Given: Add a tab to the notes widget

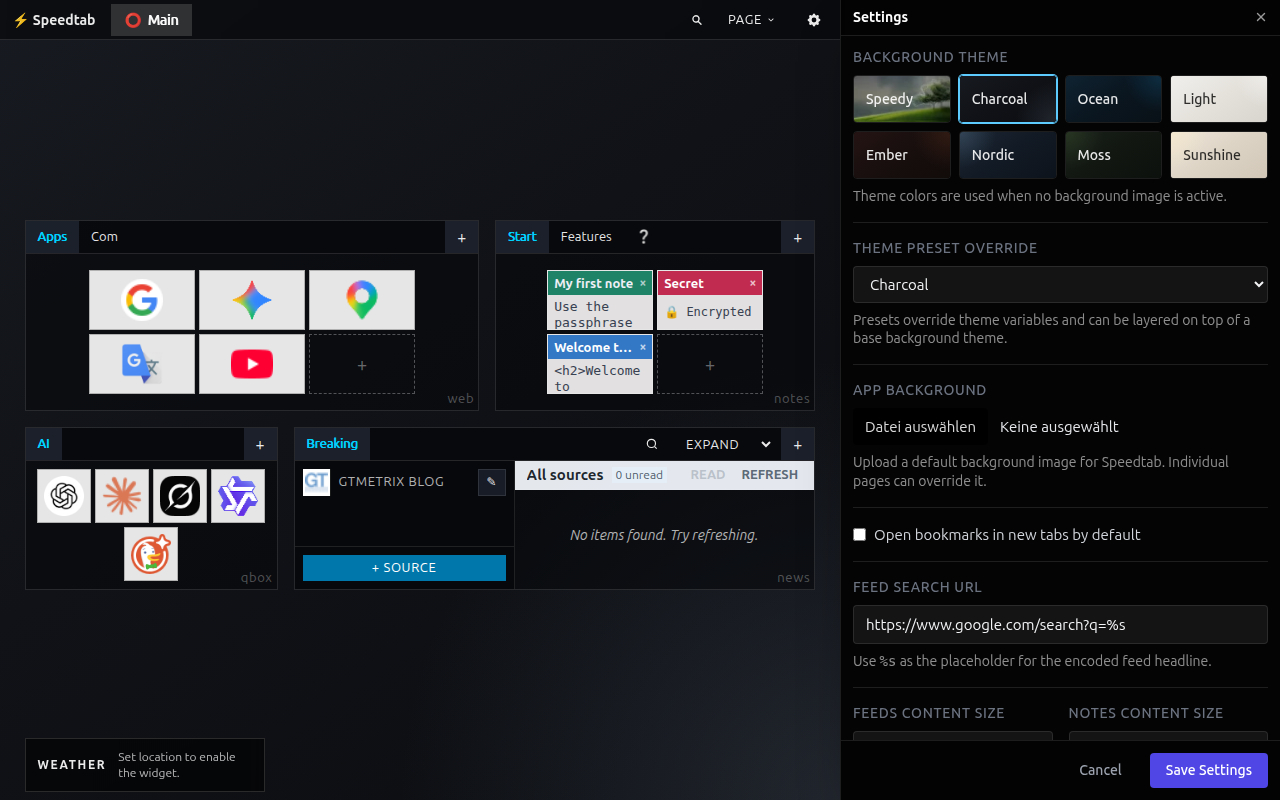Looking at the screenshot, I should point(798,238).
